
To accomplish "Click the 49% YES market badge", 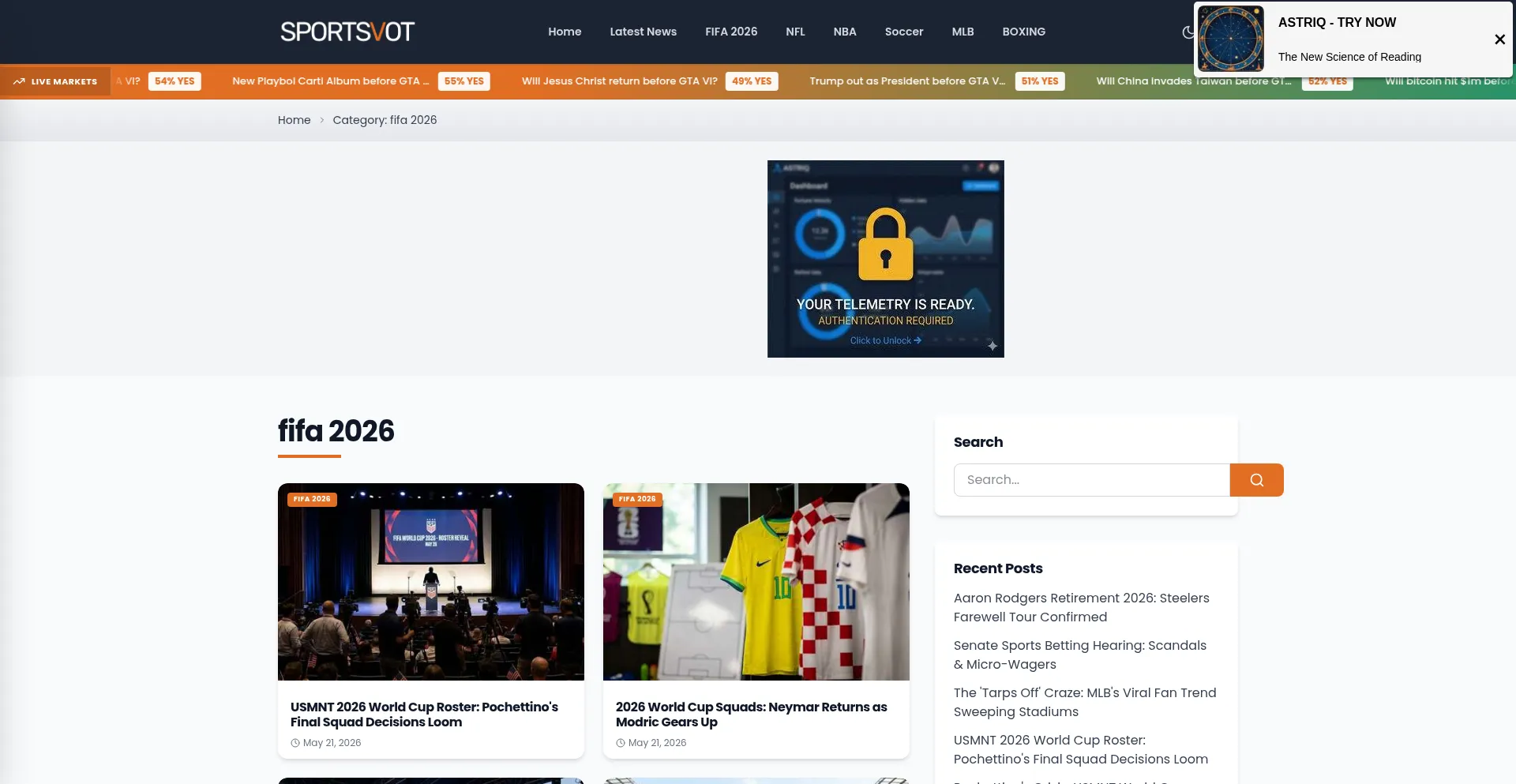I will (x=752, y=81).
